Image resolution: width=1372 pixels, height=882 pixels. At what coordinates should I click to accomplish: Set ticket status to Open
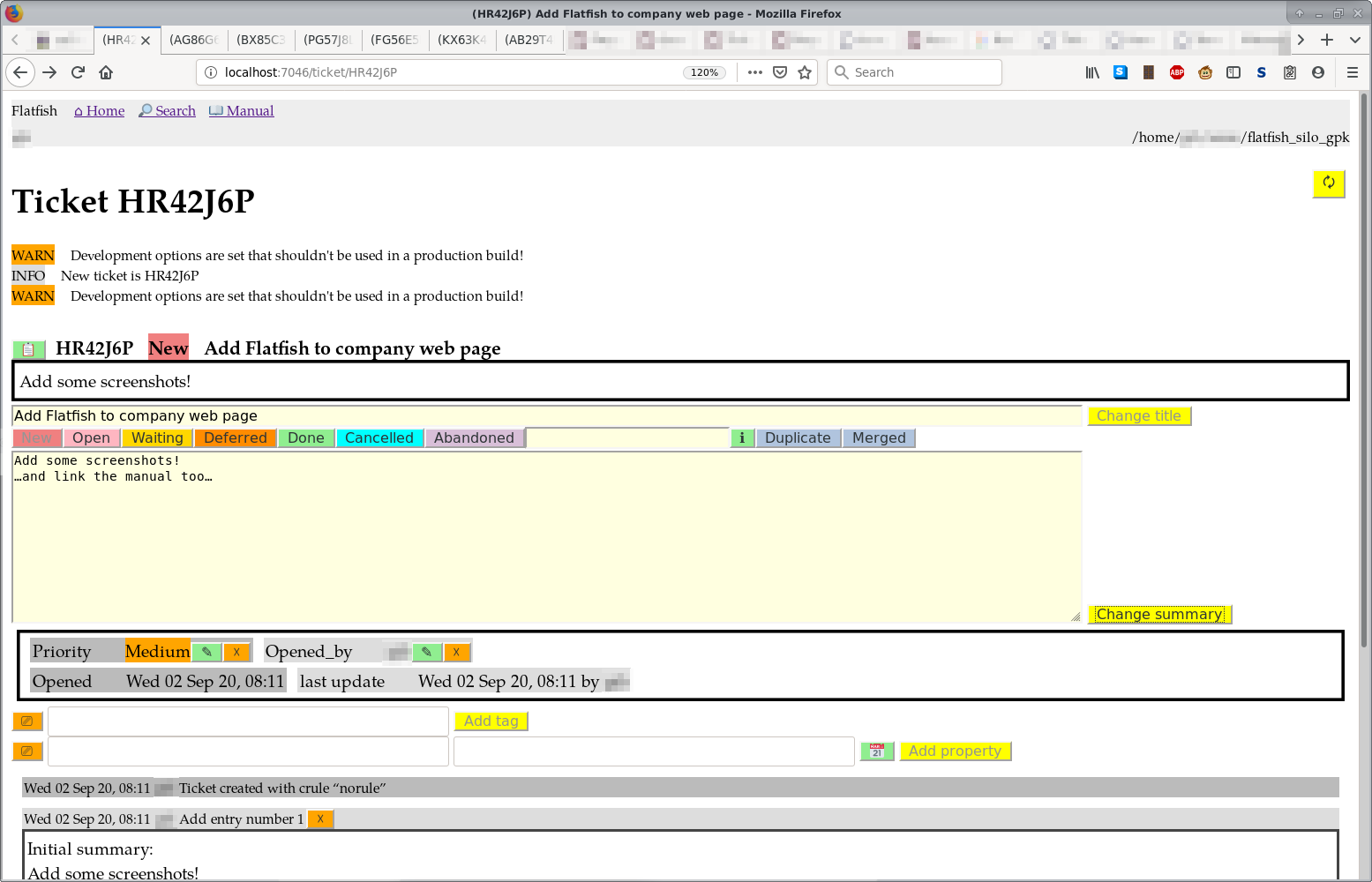coord(91,437)
